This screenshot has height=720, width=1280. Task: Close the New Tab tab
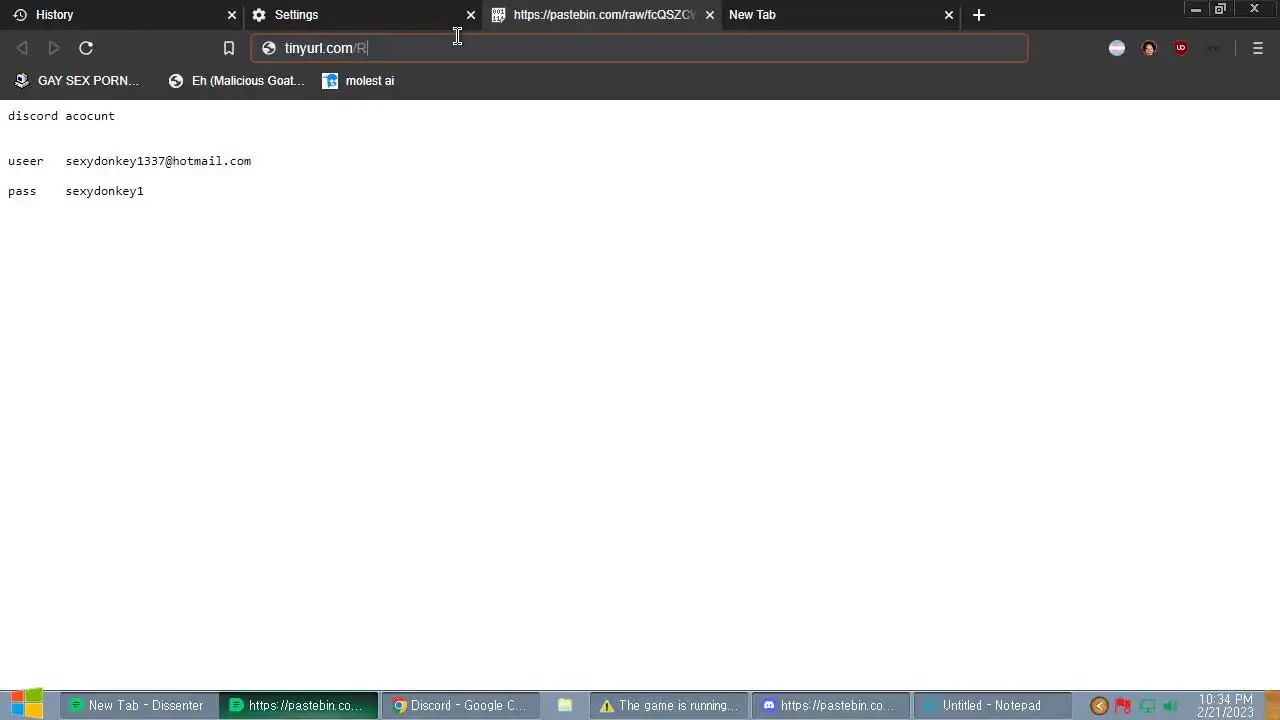coord(949,15)
